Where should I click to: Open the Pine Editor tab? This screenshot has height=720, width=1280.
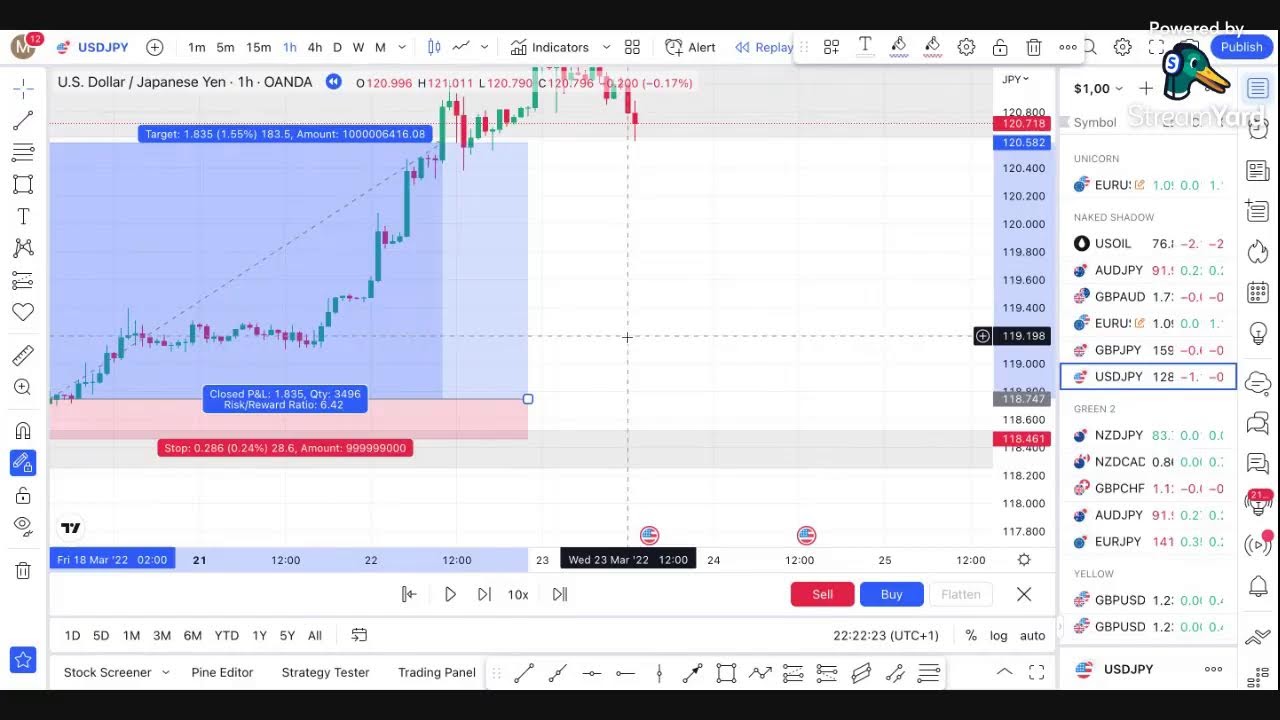coord(222,672)
